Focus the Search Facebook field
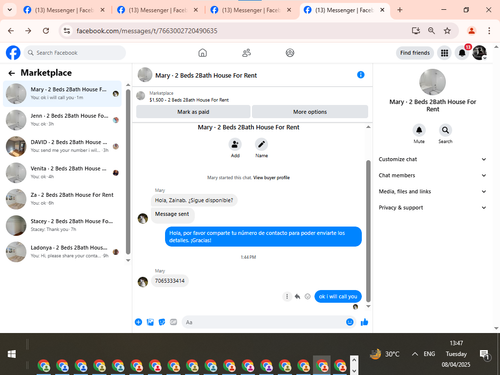Screen dimensions: 500x375 75,53
